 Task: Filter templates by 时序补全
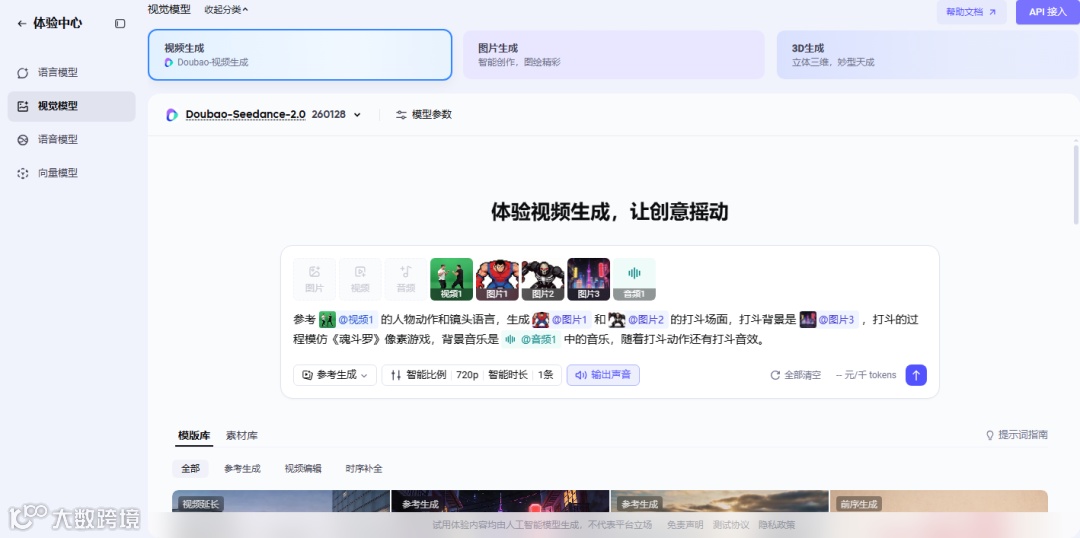tap(364, 468)
